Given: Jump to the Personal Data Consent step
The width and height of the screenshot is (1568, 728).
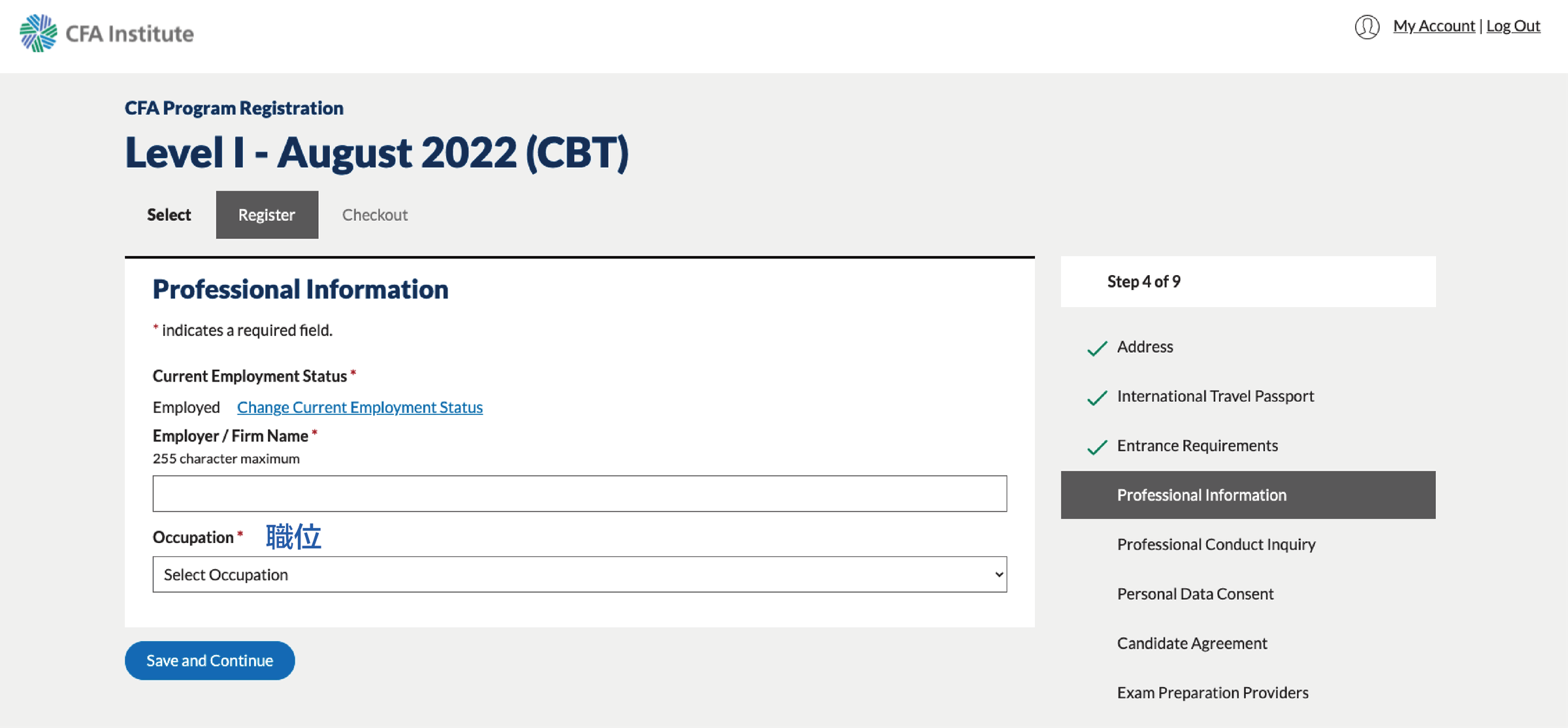Looking at the screenshot, I should [1195, 593].
